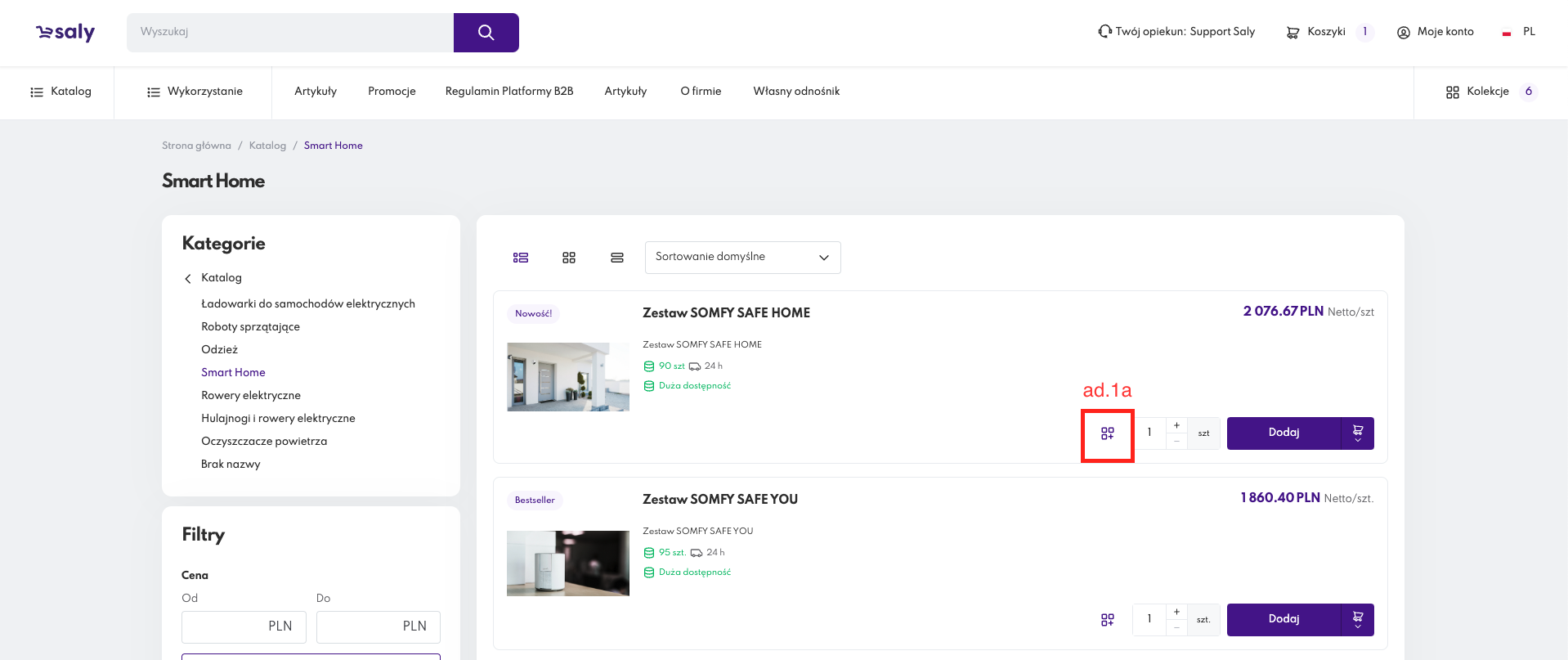Add SOMFY SAFE HOME to collection

coord(1107,433)
